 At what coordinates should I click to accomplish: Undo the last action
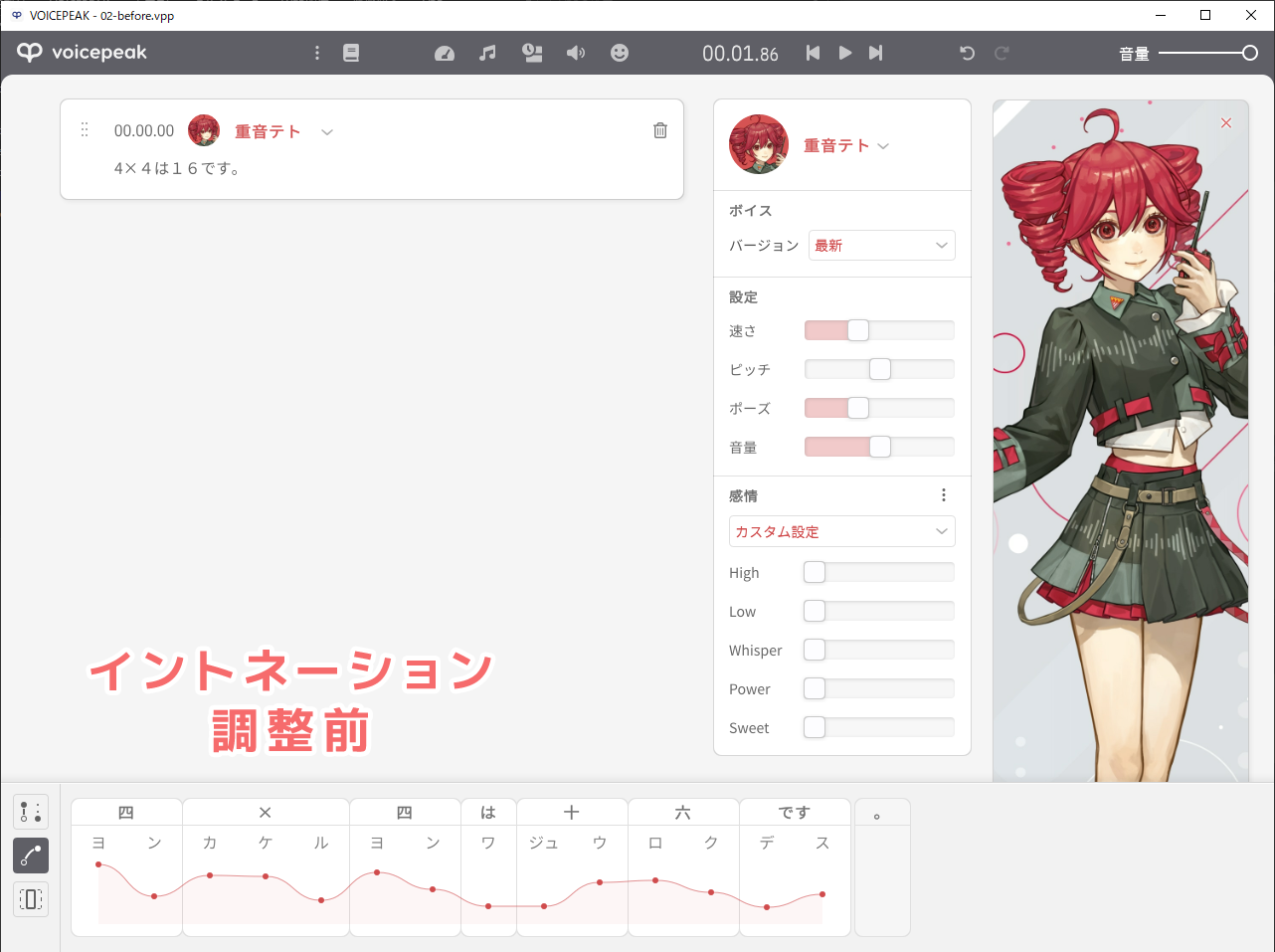[967, 53]
